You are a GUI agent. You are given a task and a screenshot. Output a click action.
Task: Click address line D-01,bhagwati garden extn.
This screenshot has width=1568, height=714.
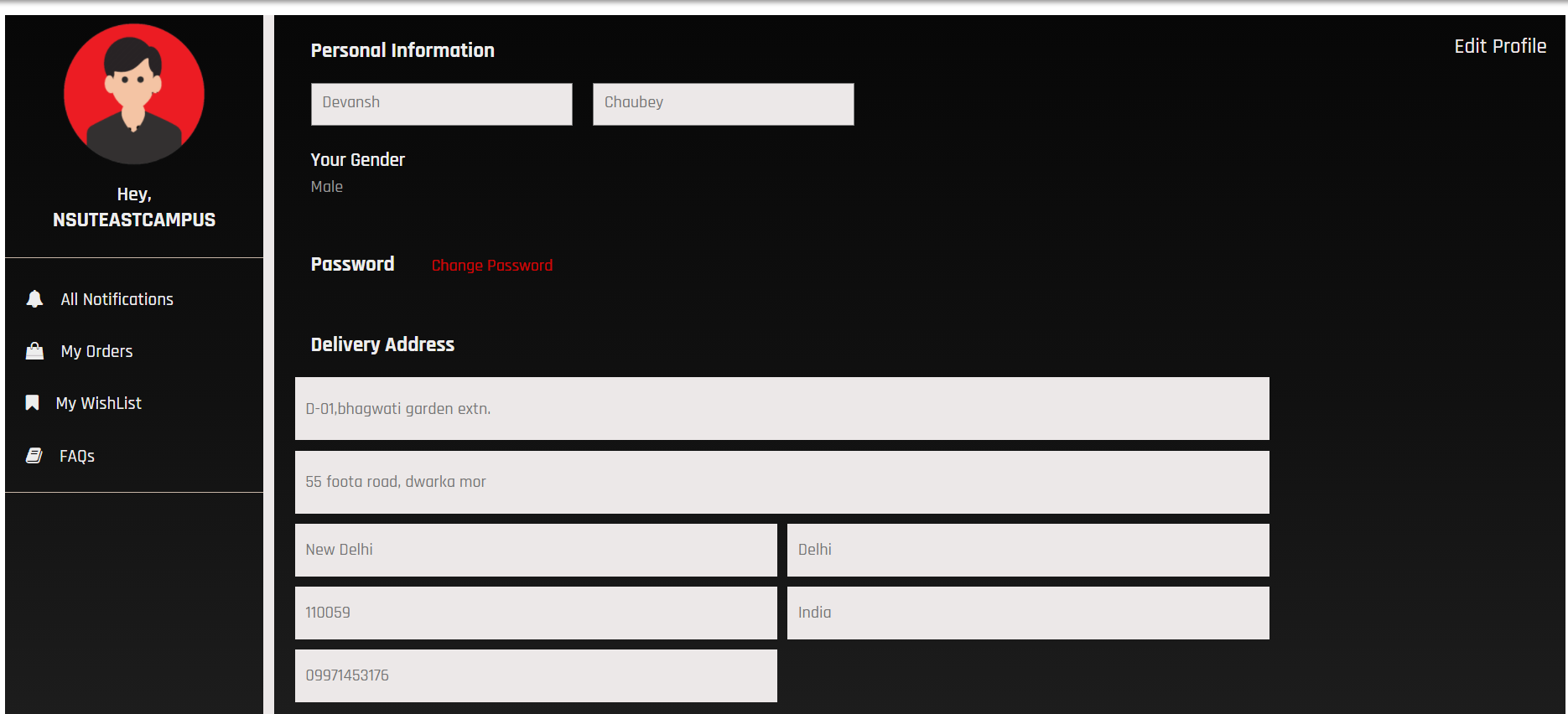click(x=782, y=408)
